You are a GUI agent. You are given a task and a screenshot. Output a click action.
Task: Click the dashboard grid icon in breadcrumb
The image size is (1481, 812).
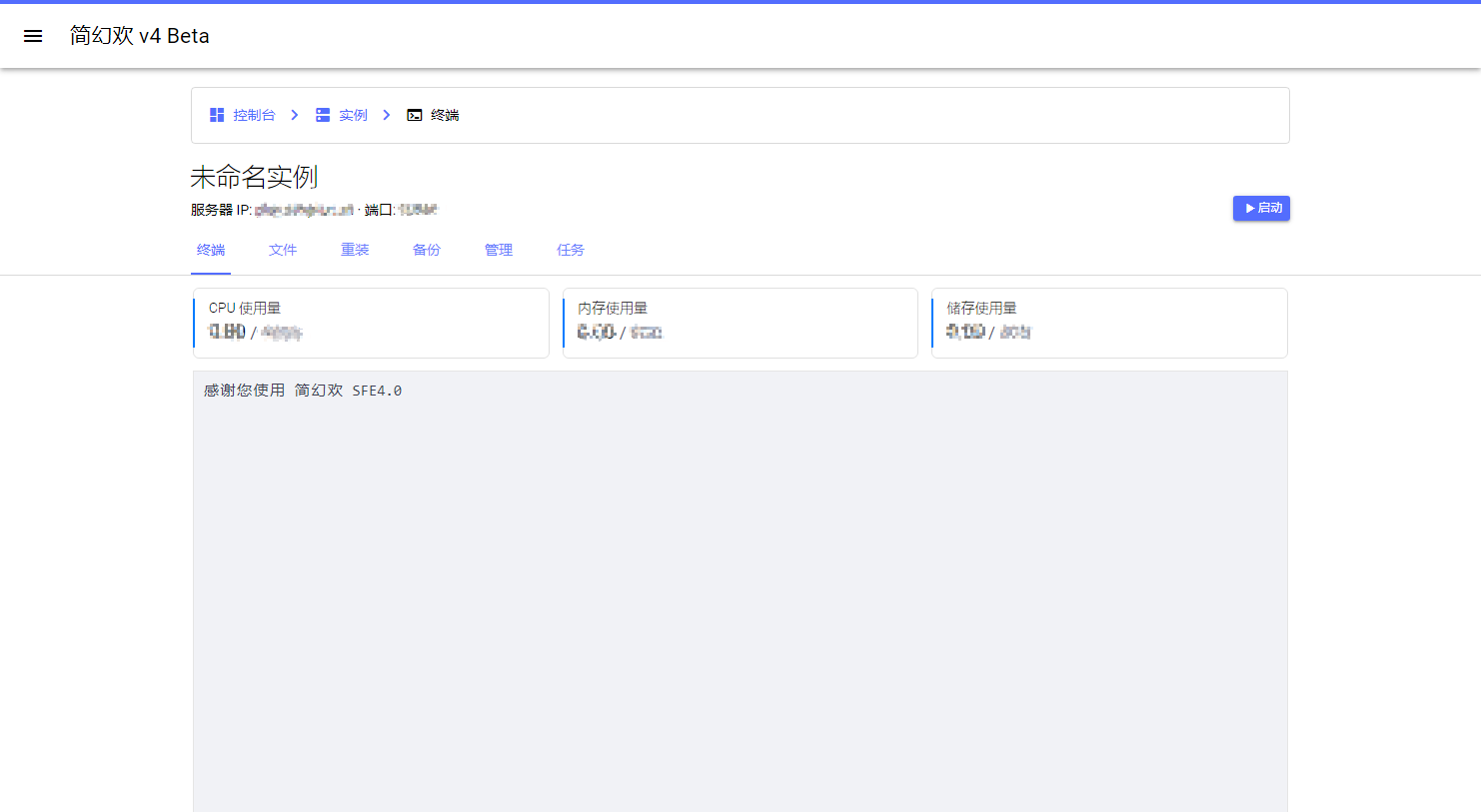217,115
